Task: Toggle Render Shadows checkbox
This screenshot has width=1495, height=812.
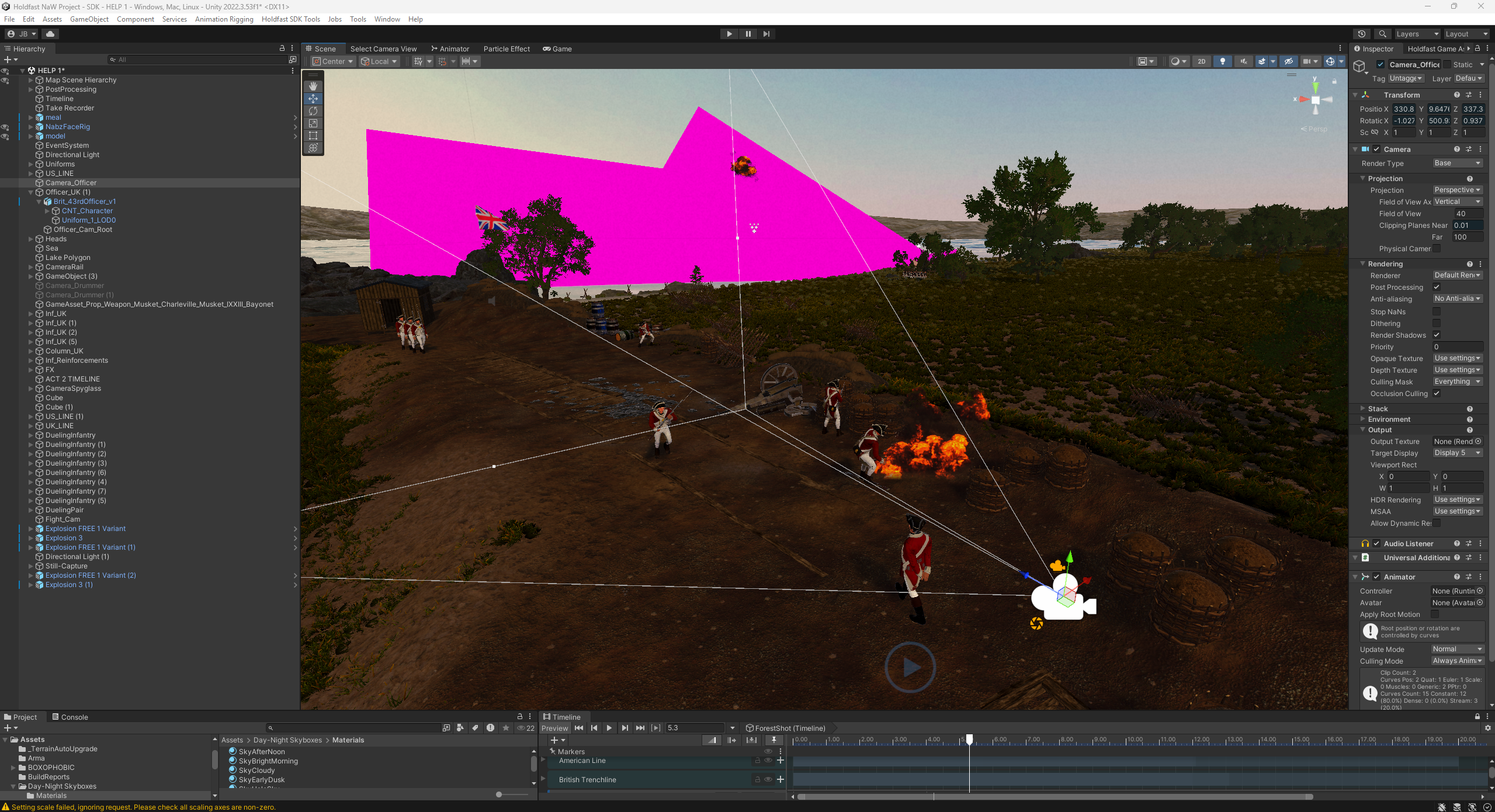Action: coord(1436,335)
